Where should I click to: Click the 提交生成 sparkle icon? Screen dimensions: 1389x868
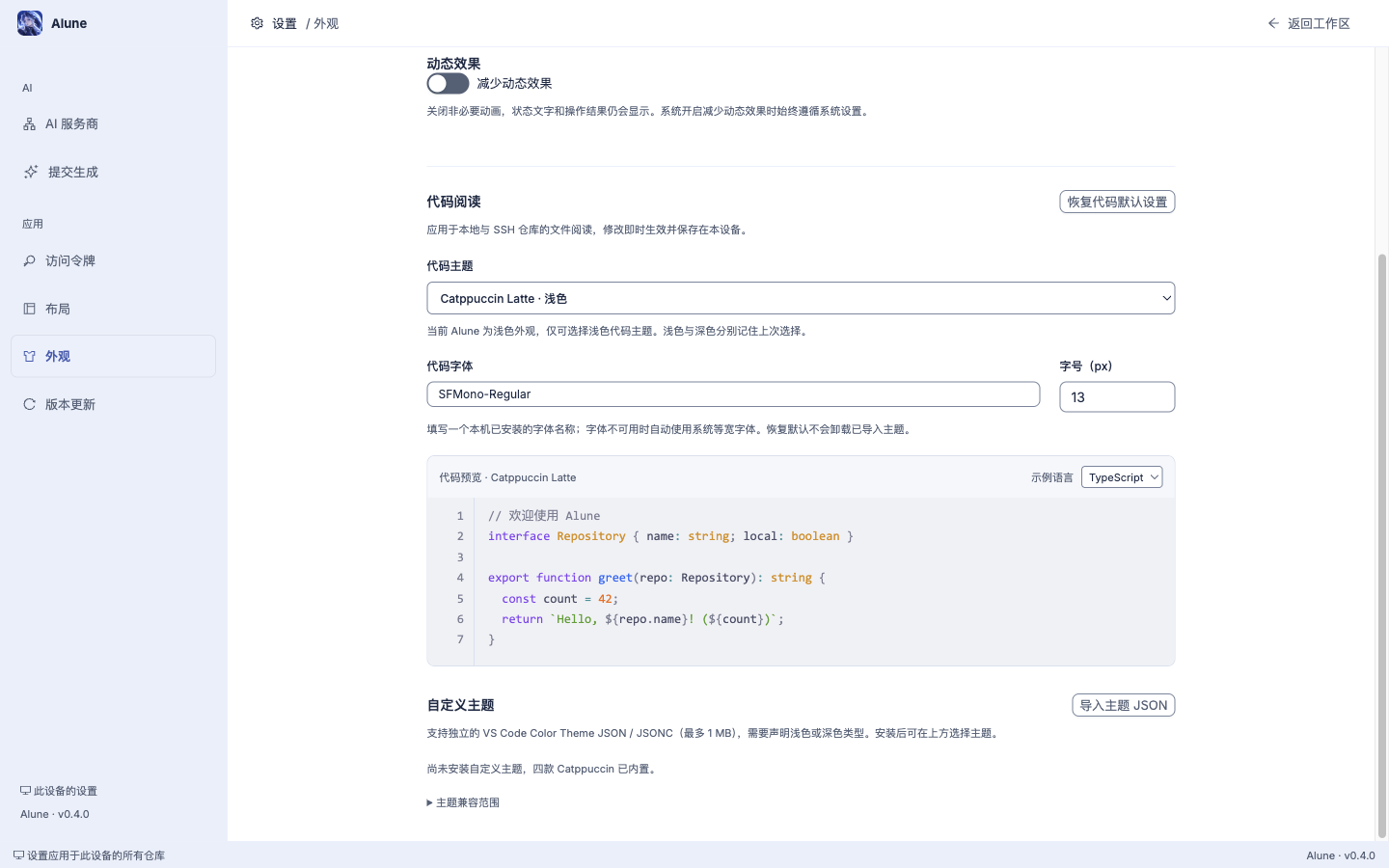point(31,172)
